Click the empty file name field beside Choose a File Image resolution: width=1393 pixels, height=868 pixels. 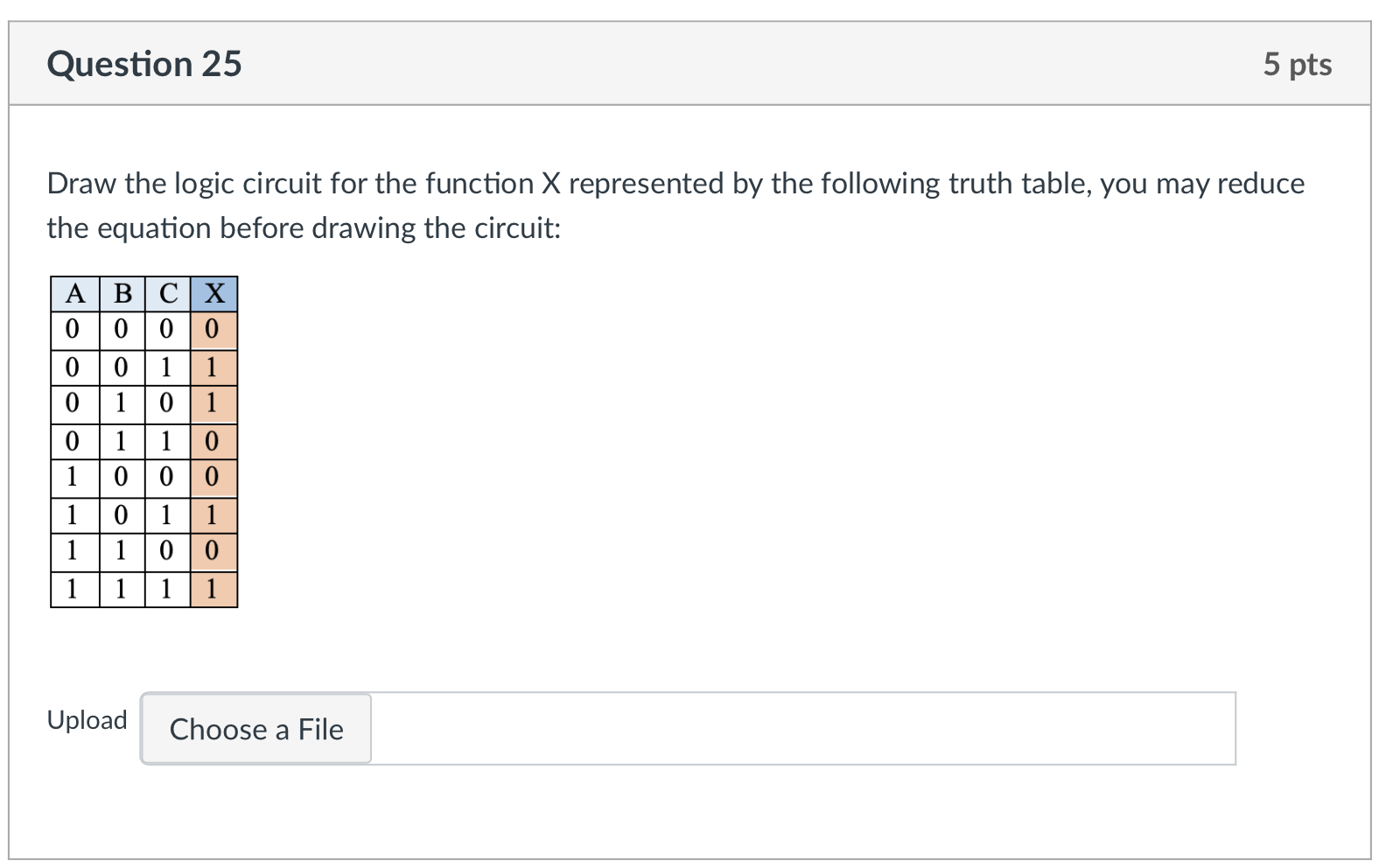[801, 729]
